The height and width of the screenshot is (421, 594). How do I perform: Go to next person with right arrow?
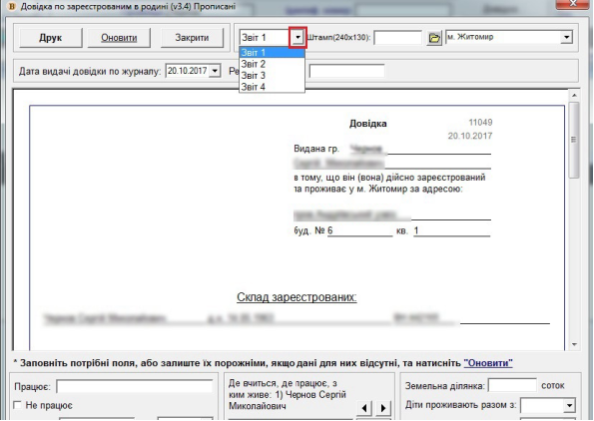[x=383, y=408]
